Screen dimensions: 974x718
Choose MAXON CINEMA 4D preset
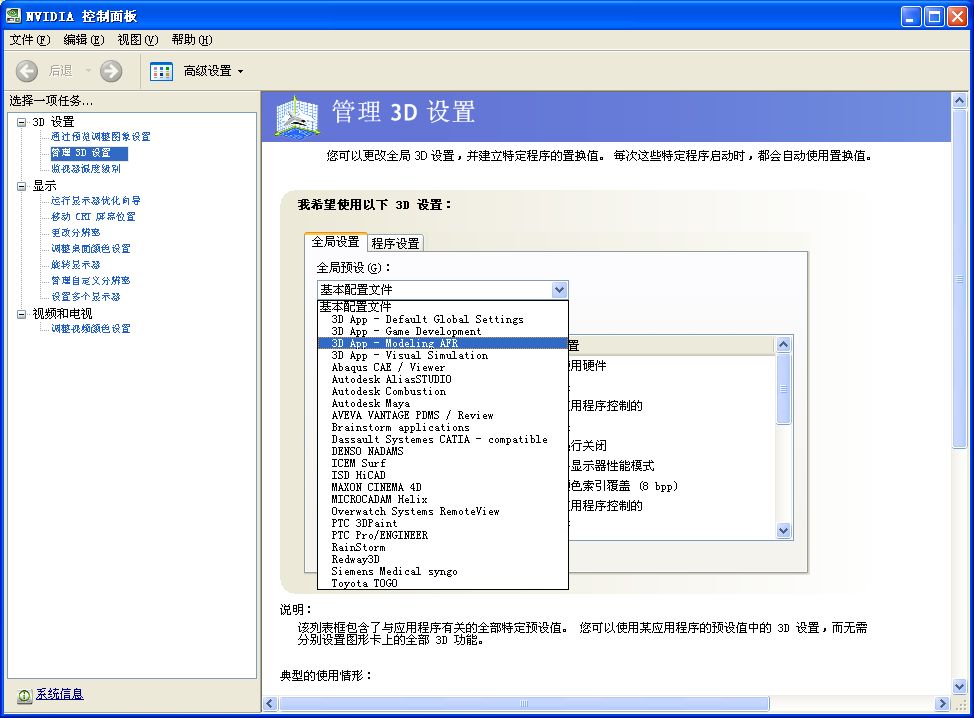coord(443,487)
